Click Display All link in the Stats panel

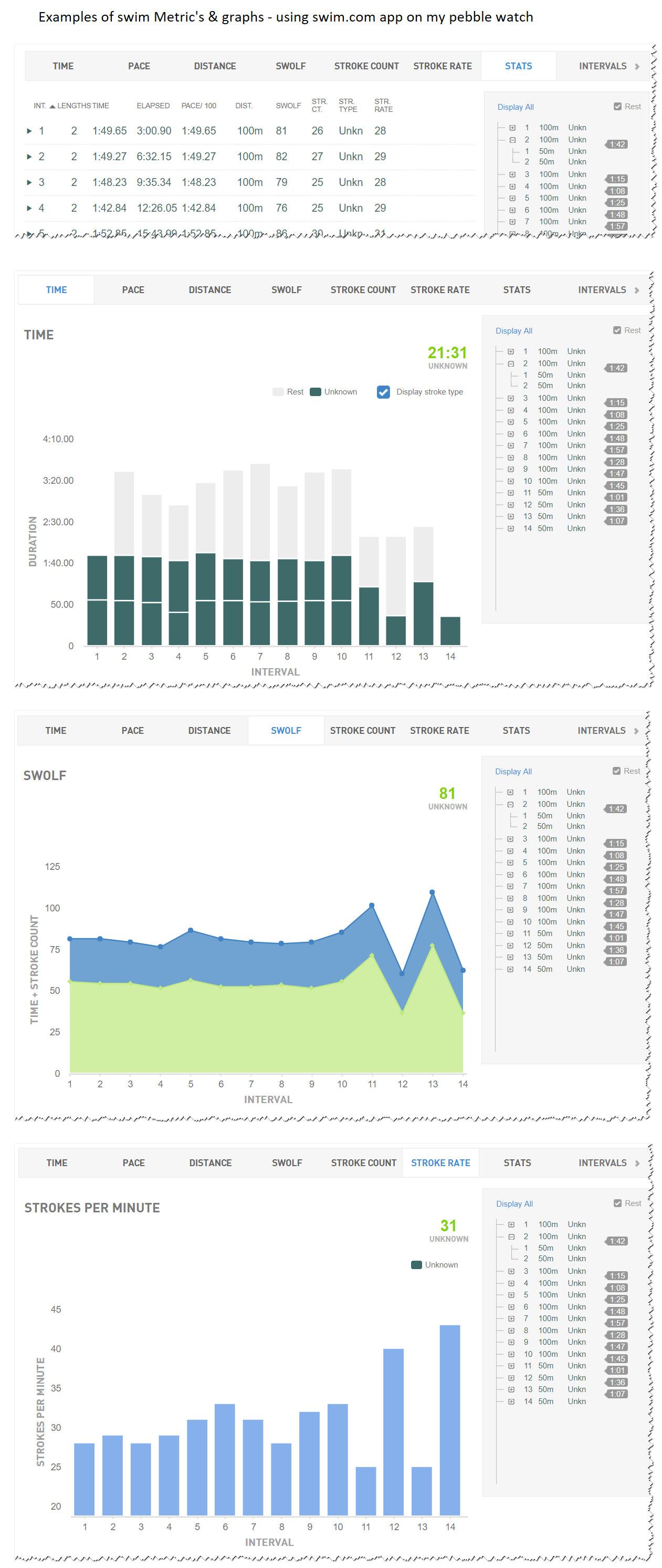pos(516,107)
